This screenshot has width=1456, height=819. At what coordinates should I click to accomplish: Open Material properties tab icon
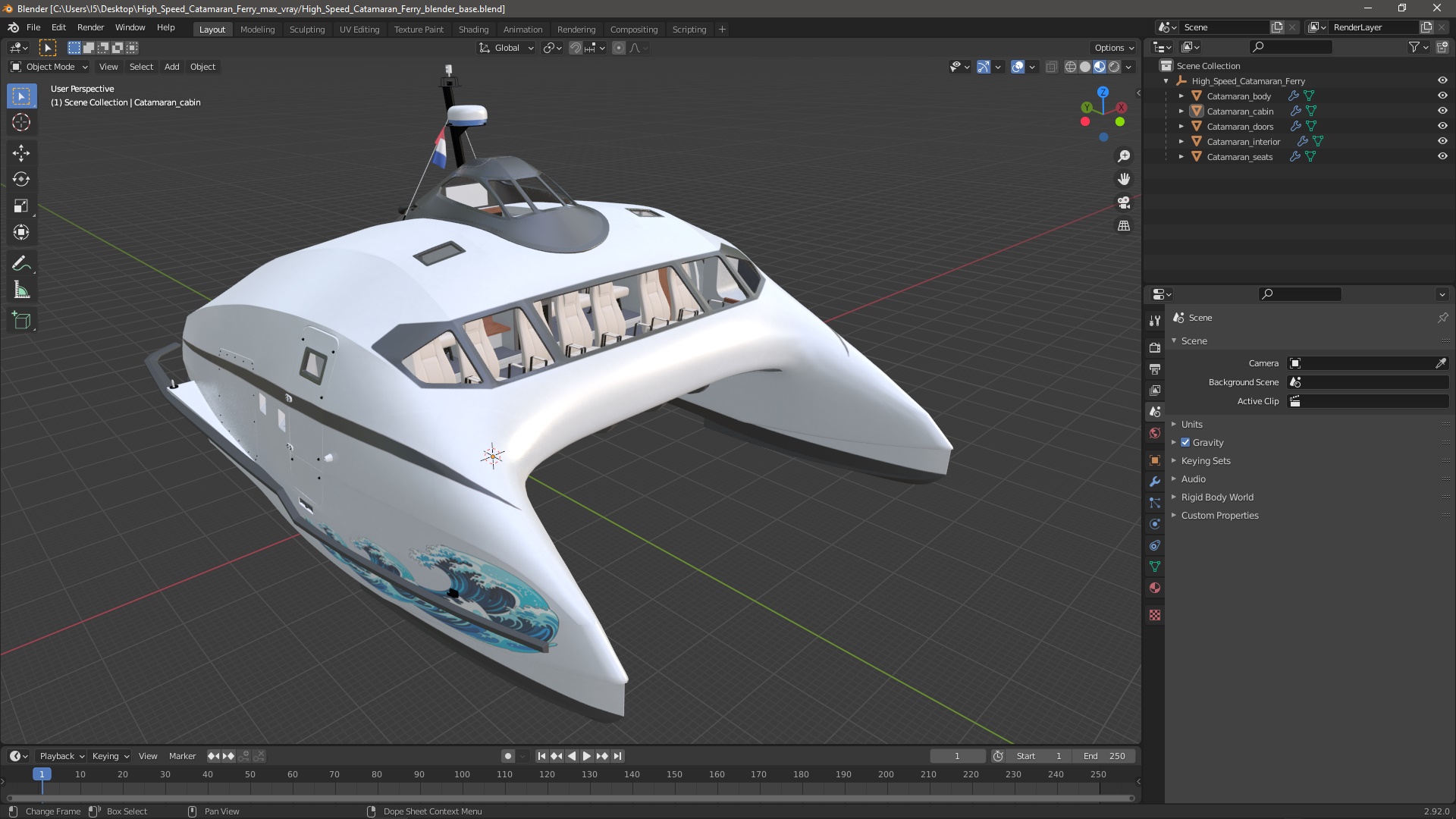[1155, 588]
